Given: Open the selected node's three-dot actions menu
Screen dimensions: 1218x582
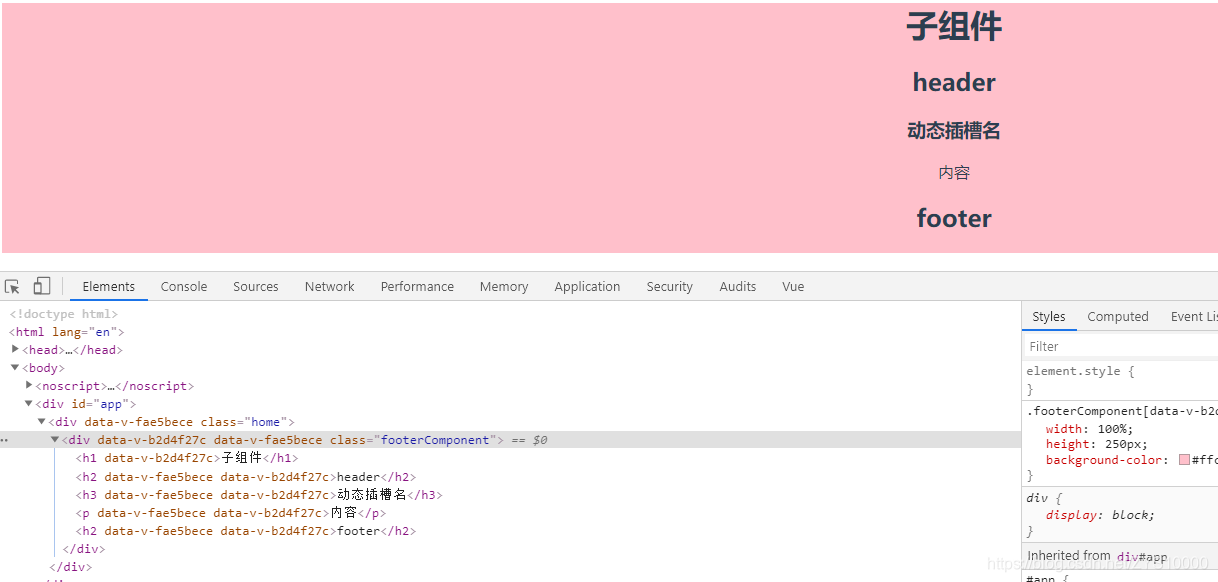Looking at the screenshot, I should click(x=5, y=440).
